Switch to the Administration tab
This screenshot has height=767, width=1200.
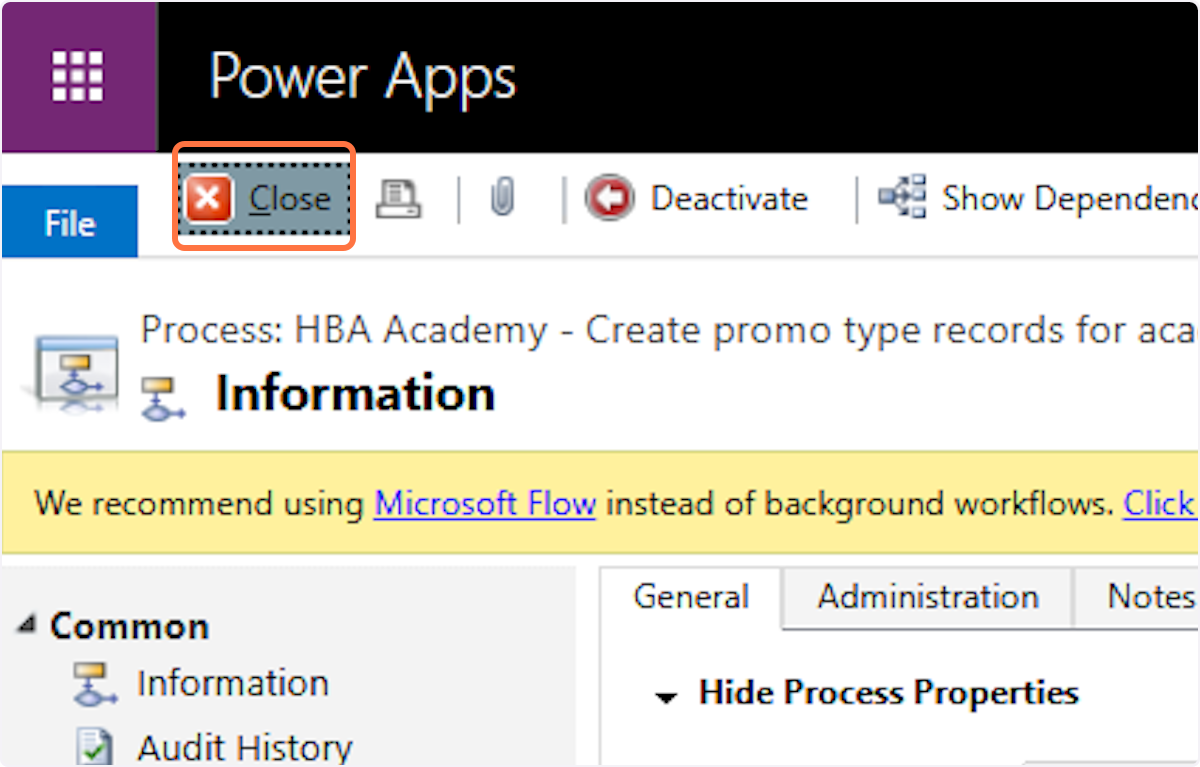(x=928, y=597)
